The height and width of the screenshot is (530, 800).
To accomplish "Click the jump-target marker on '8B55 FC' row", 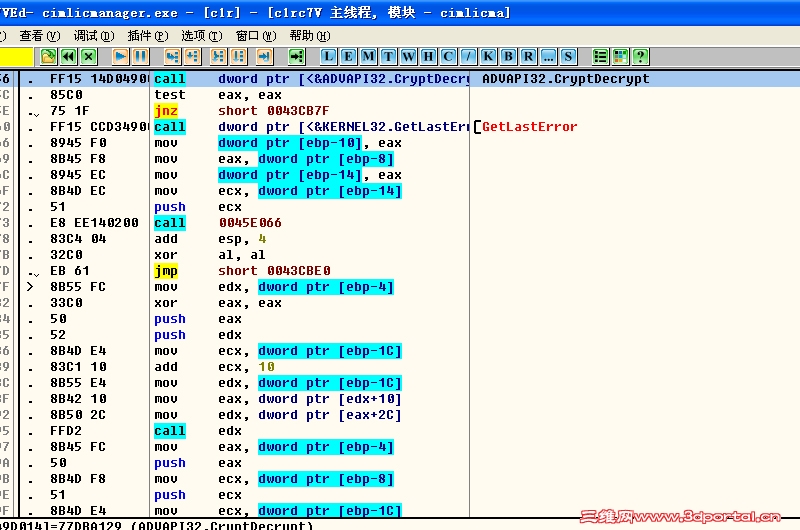I will click(x=30, y=287).
